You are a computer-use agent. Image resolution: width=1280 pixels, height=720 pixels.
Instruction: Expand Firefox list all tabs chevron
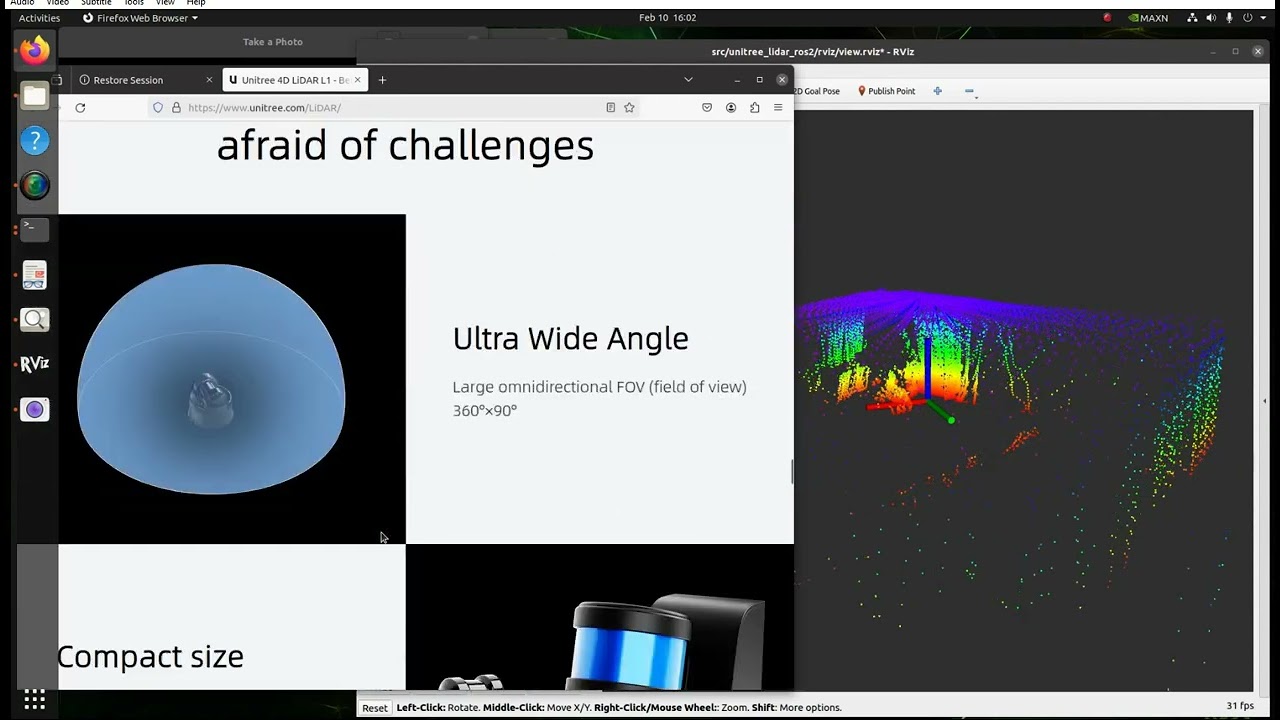[x=688, y=80]
